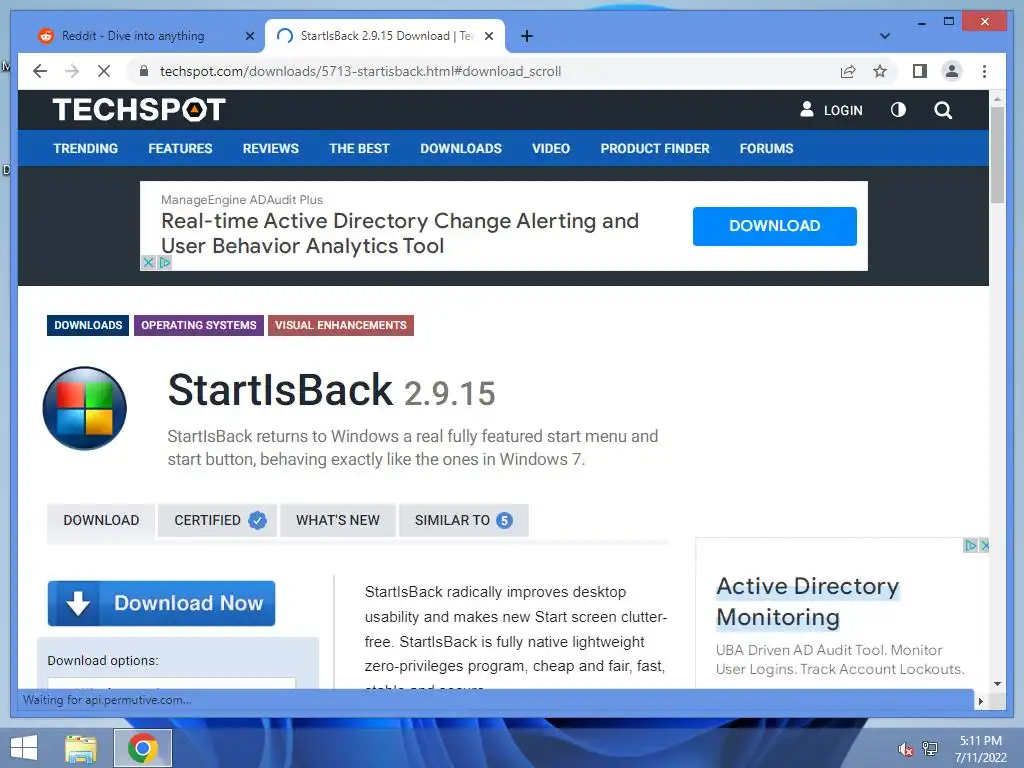Open the FORUMS nav item
Viewport: 1024px width, 768px height.
766,148
